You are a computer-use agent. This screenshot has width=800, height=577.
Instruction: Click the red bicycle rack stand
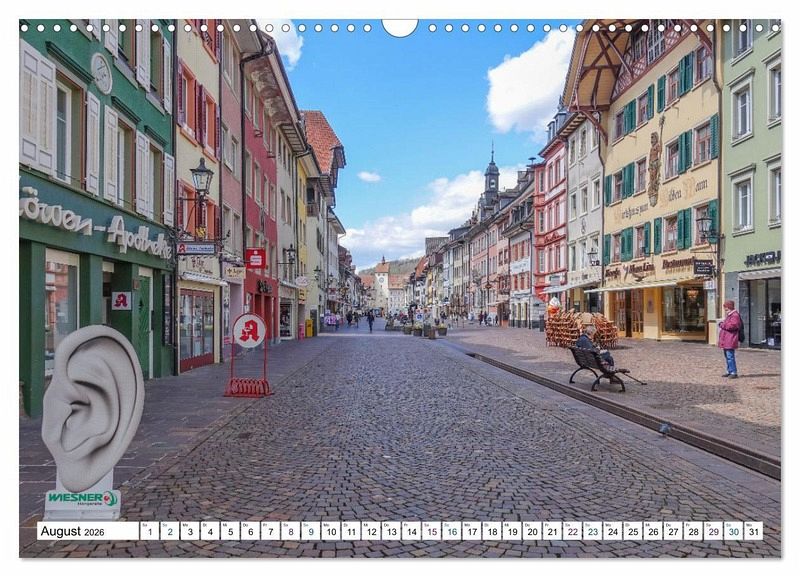coord(247,385)
